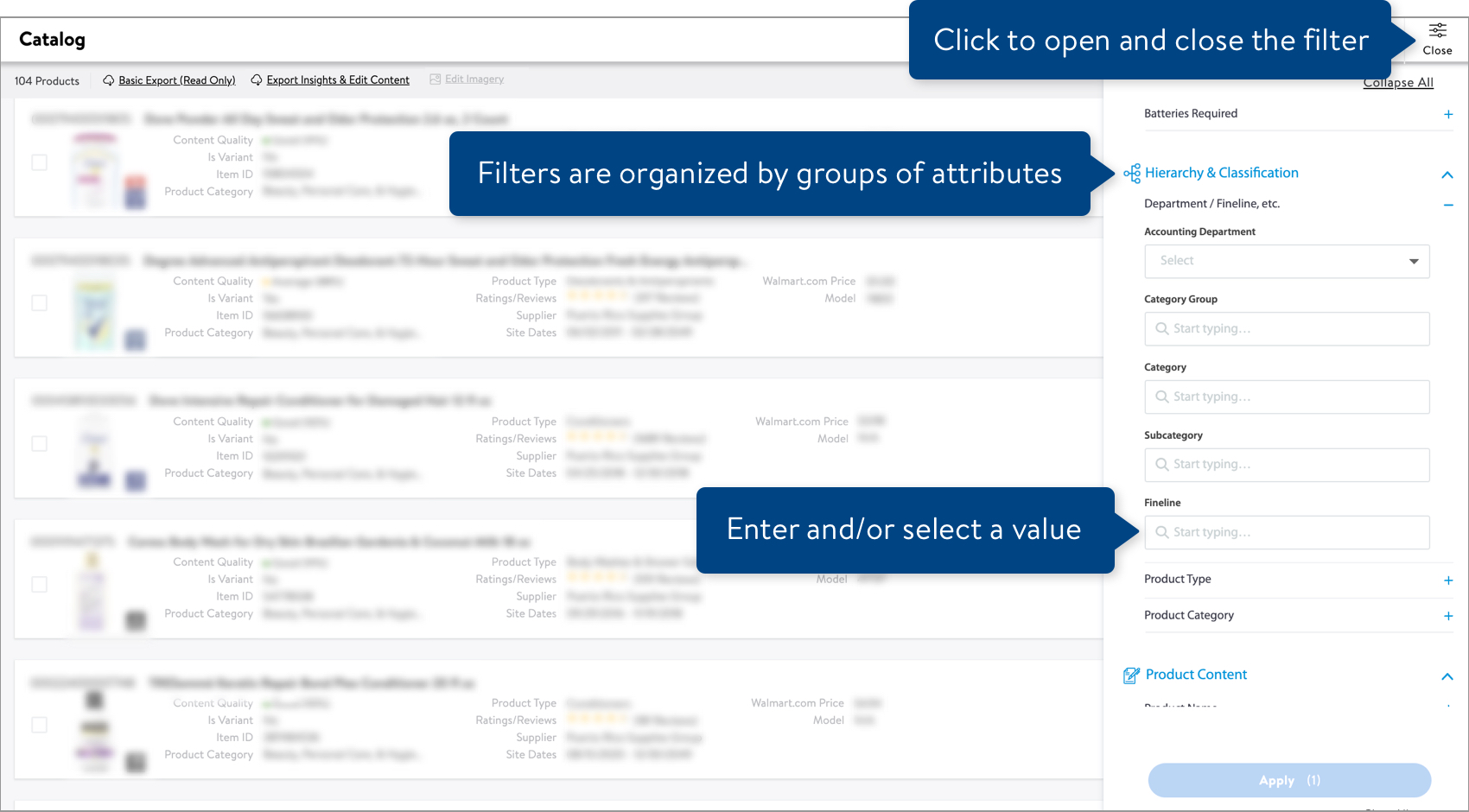This screenshot has width=1469, height=812.
Task: Click the Close filter icon
Action: 1437,31
